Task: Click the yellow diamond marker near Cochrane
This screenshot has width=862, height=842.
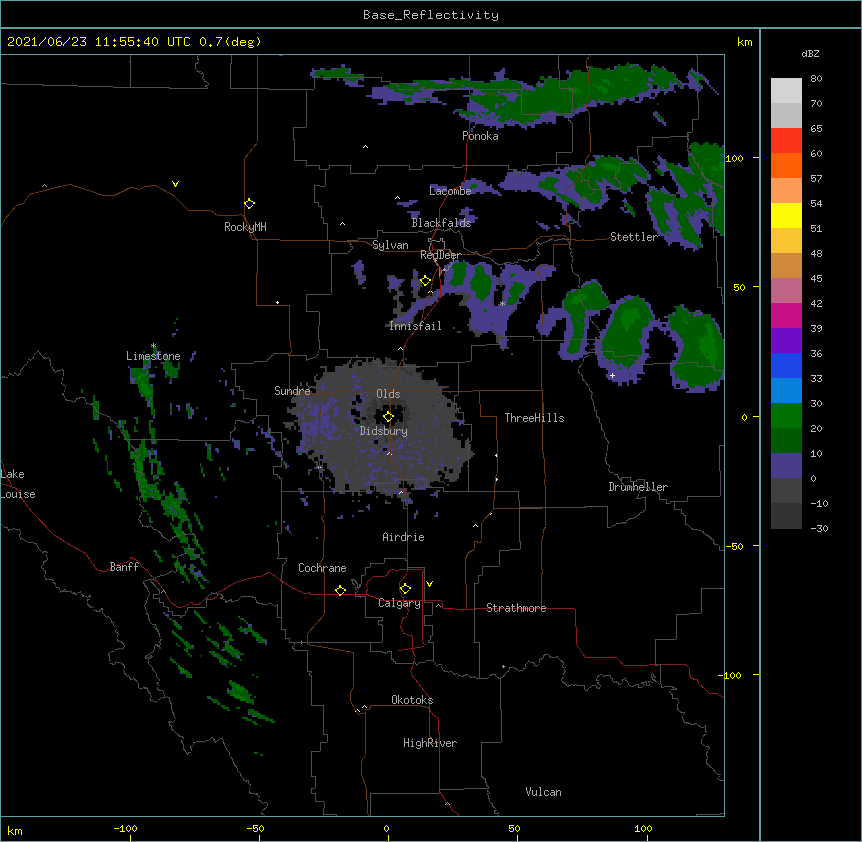Action: pos(340,590)
